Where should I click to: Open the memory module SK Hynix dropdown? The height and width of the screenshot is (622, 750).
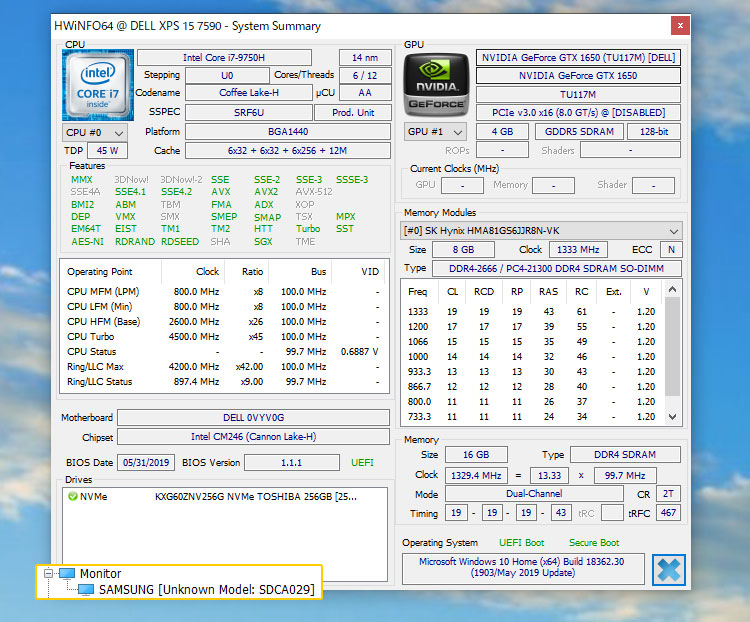pyautogui.click(x=541, y=231)
